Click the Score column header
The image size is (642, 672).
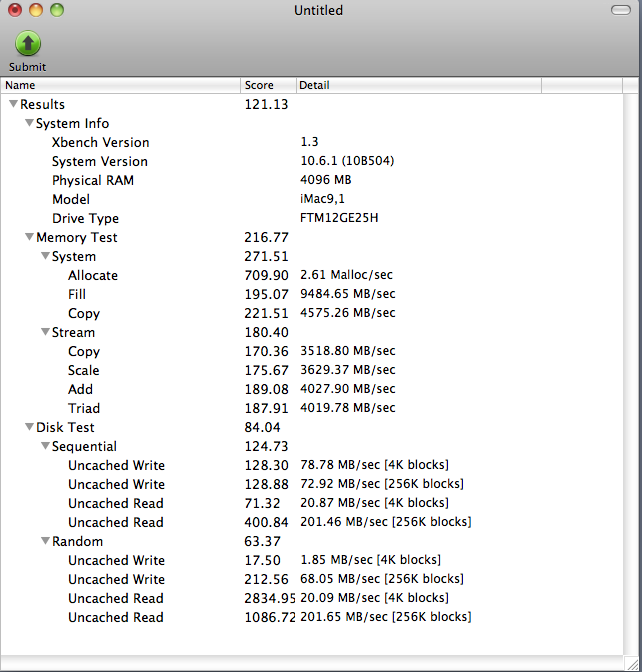(x=268, y=85)
